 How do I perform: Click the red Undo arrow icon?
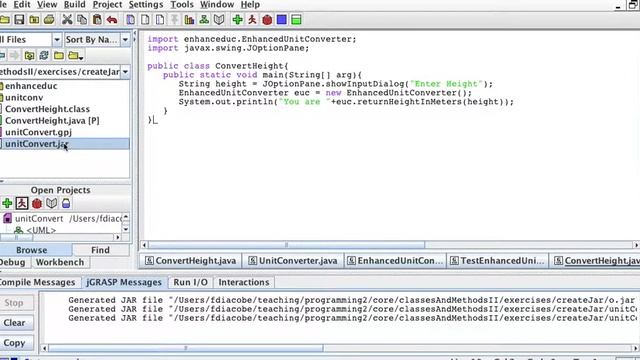click(112, 20)
